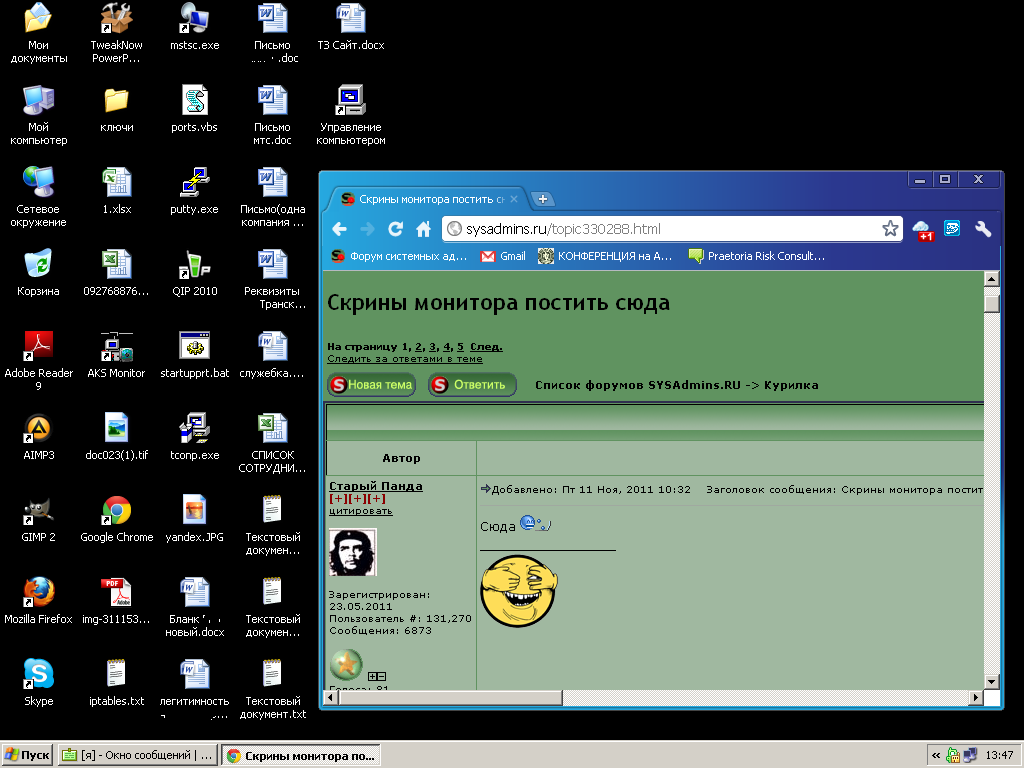Select the Сетевое окружение desktop icon
Image resolution: width=1024 pixels, height=768 pixels.
click(x=39, y=197)
